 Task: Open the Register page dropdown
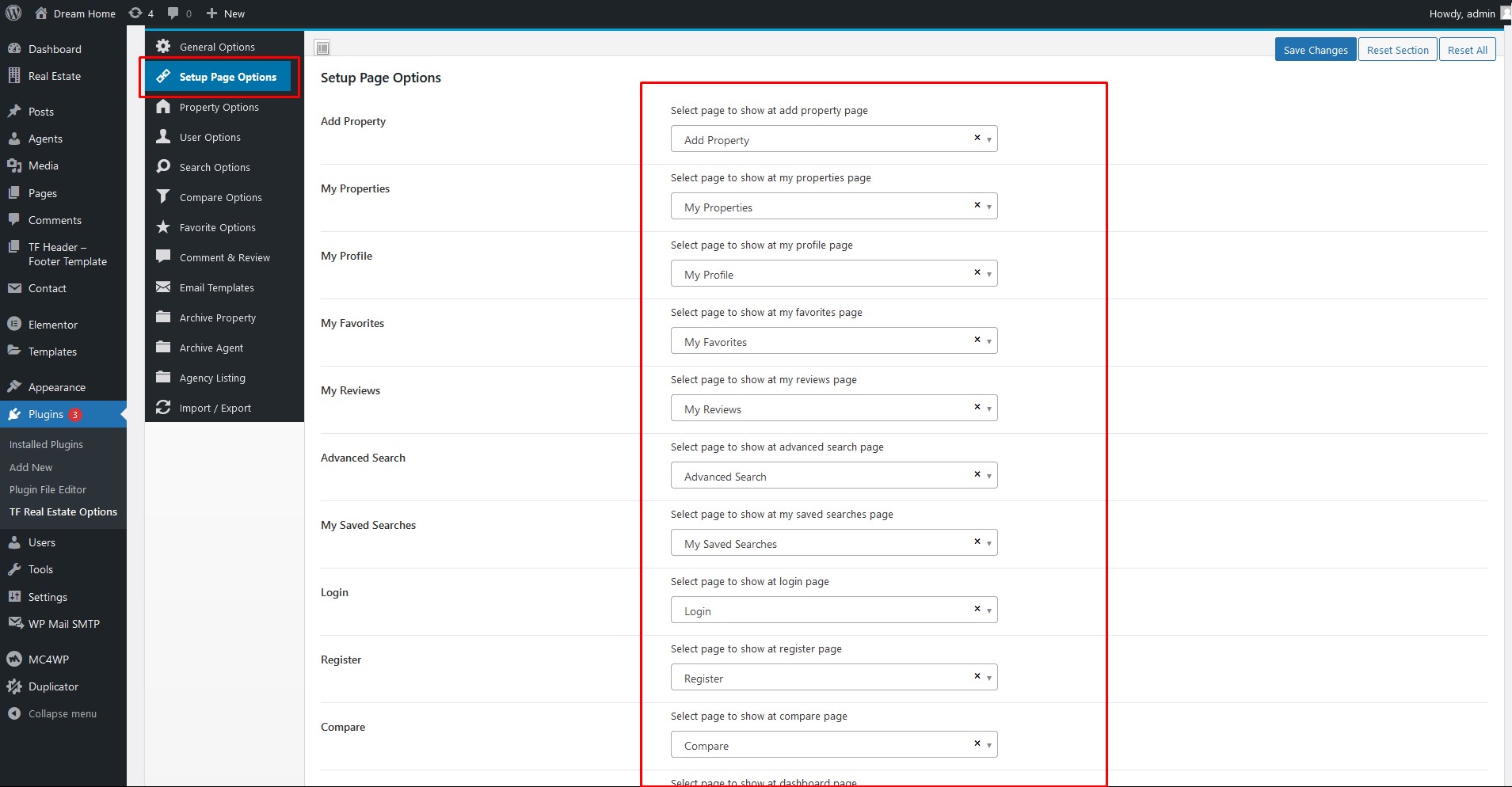tap(834, 678)
